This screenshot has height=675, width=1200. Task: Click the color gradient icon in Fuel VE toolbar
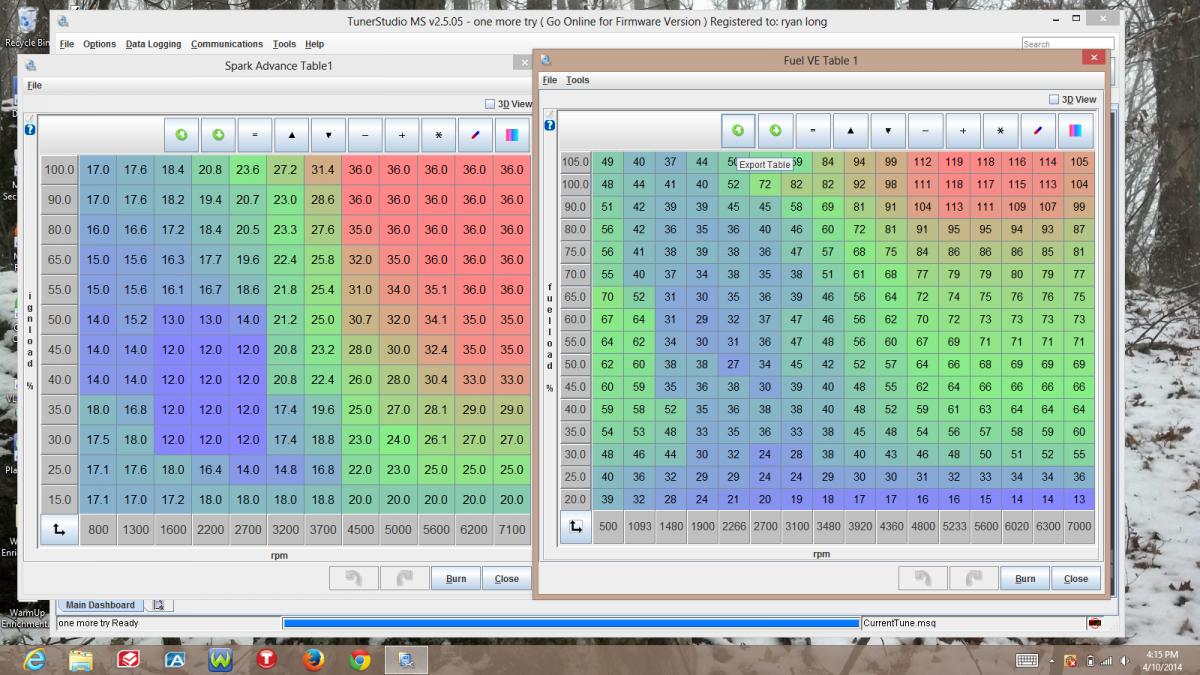1075,130
